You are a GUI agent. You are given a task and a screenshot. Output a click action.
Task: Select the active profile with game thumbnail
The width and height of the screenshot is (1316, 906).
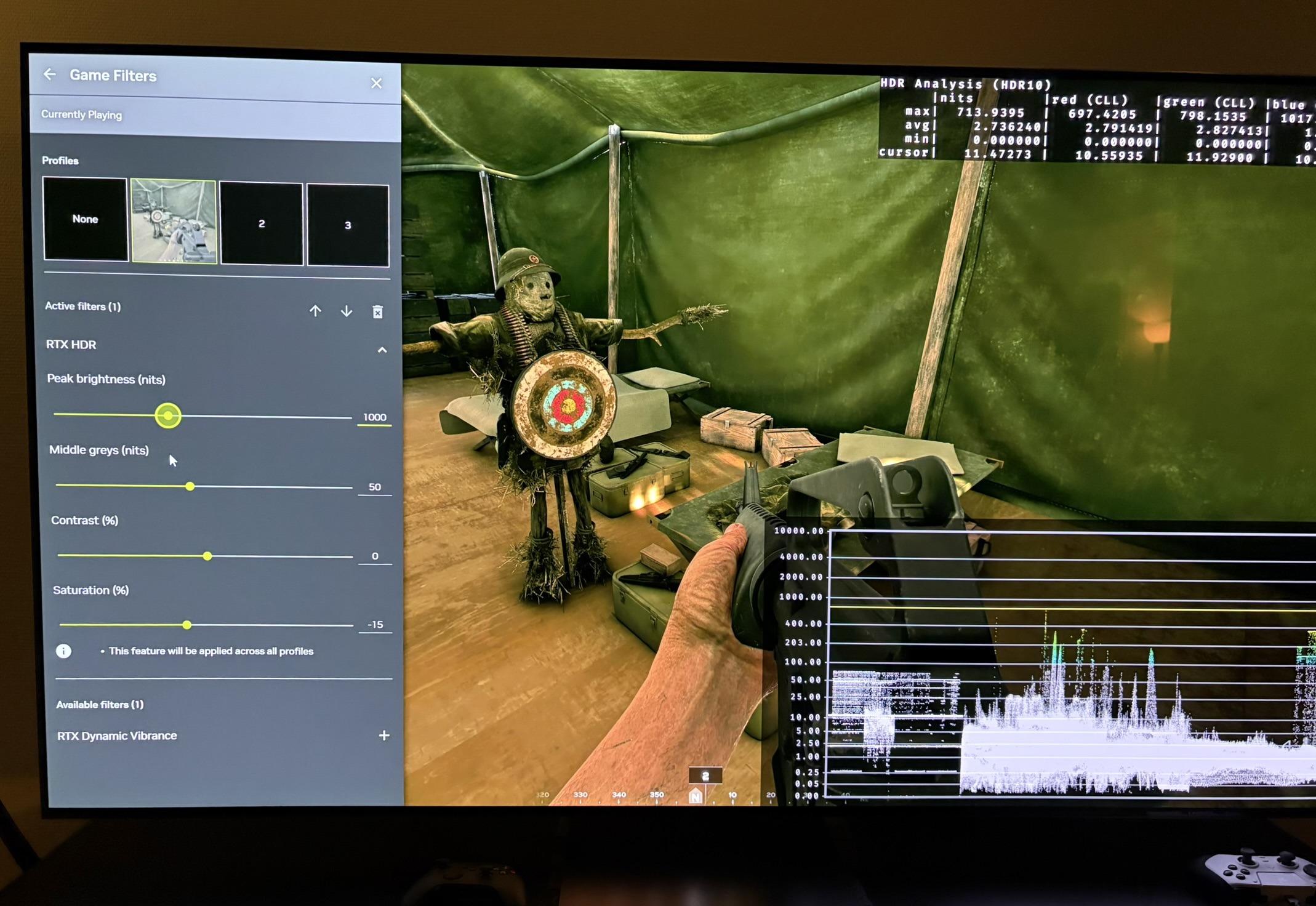[x=174, y=222]
